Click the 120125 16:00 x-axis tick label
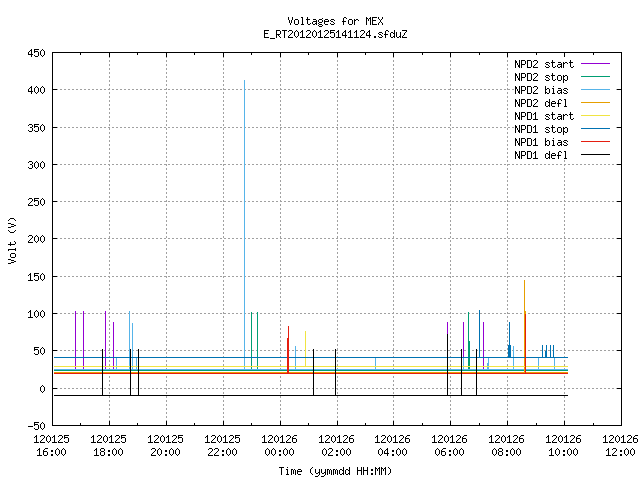Image resolution: width=640 pixels, height=480 pixels. click(x=51, y=446)
